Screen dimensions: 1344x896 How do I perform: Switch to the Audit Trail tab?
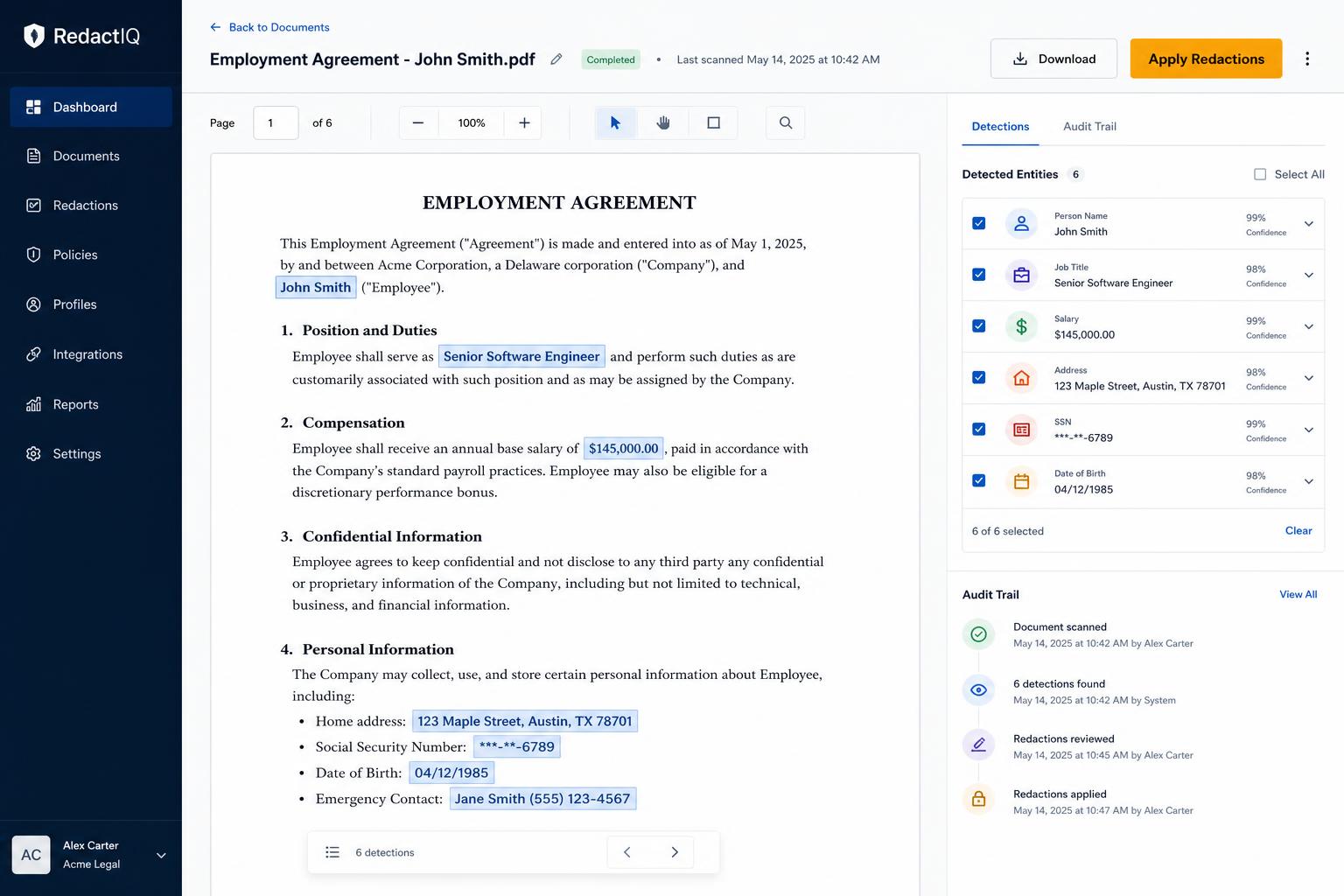point(1089,127)
